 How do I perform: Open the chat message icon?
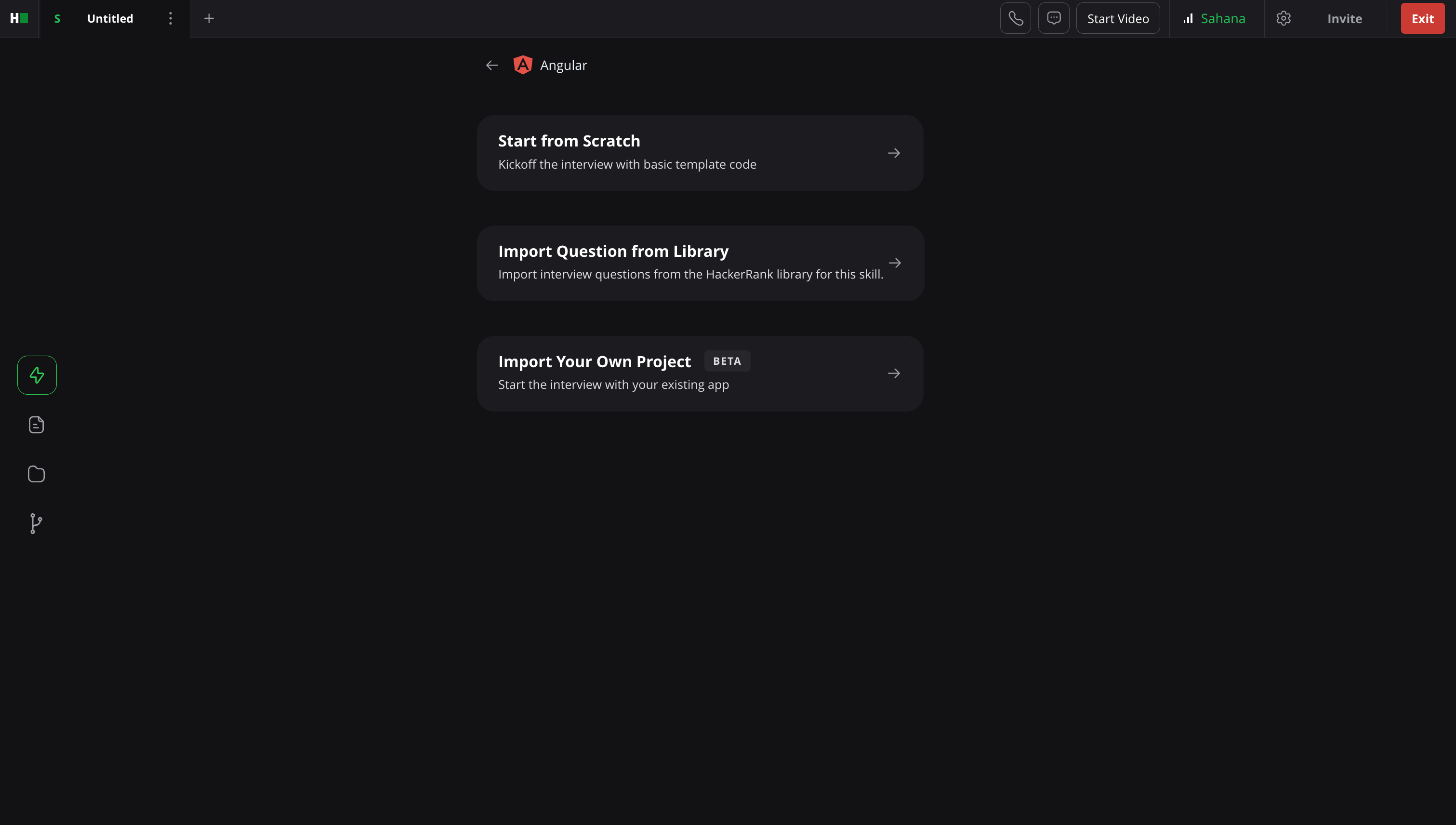click(1053, 19)
